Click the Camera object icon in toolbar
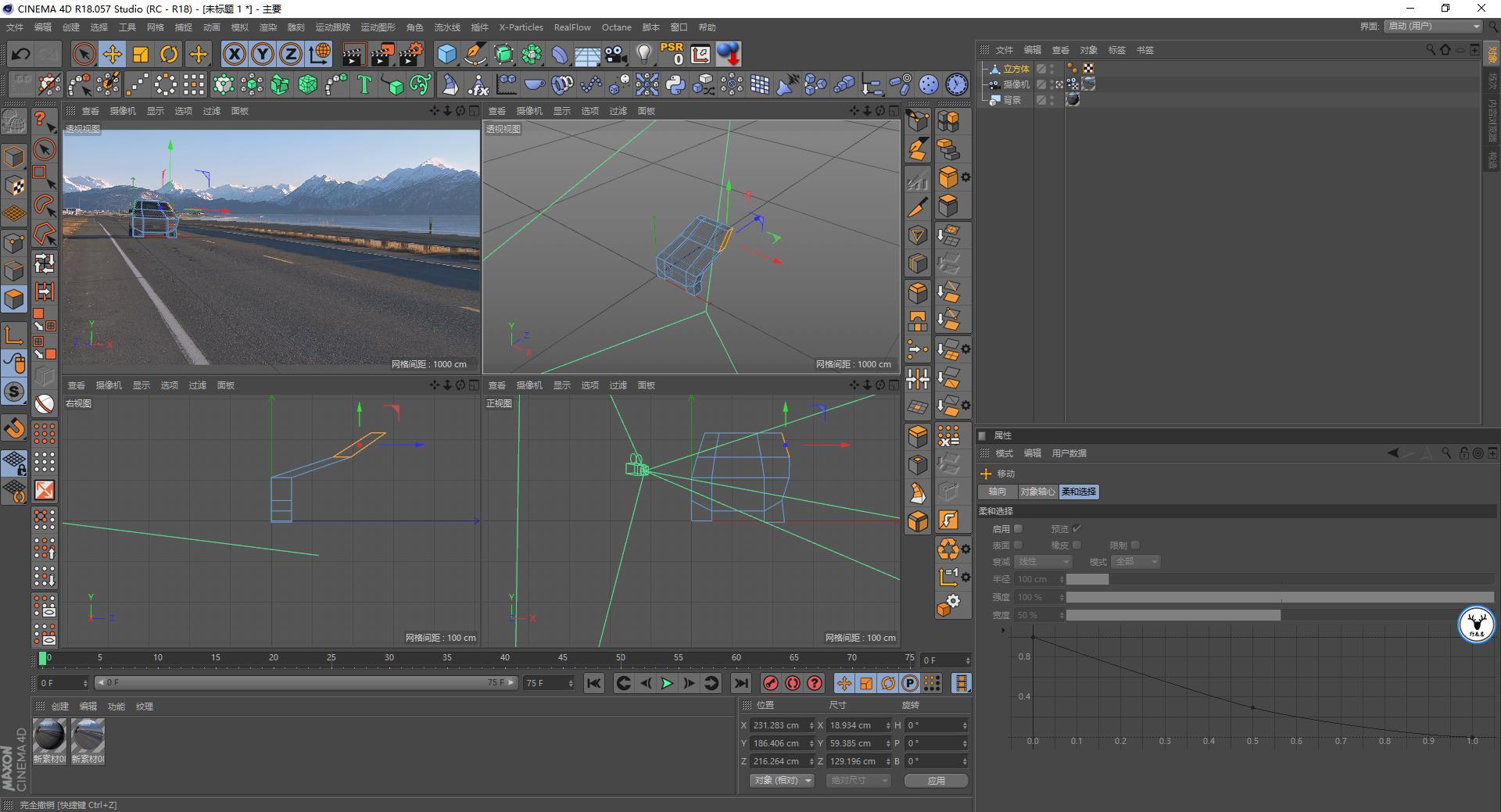The image size is (1501, 812). pyautogui.click(x=616, y=54)
